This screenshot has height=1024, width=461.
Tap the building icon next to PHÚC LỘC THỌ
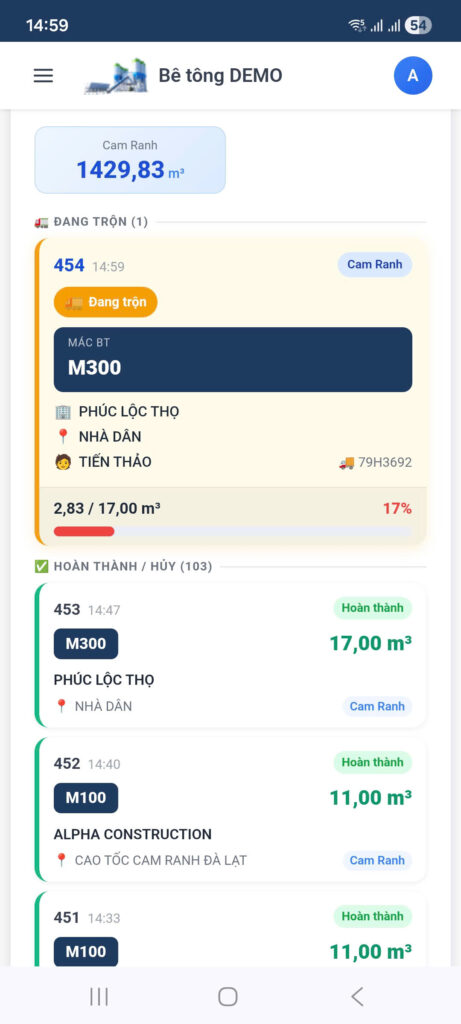(x=62, y=412)
